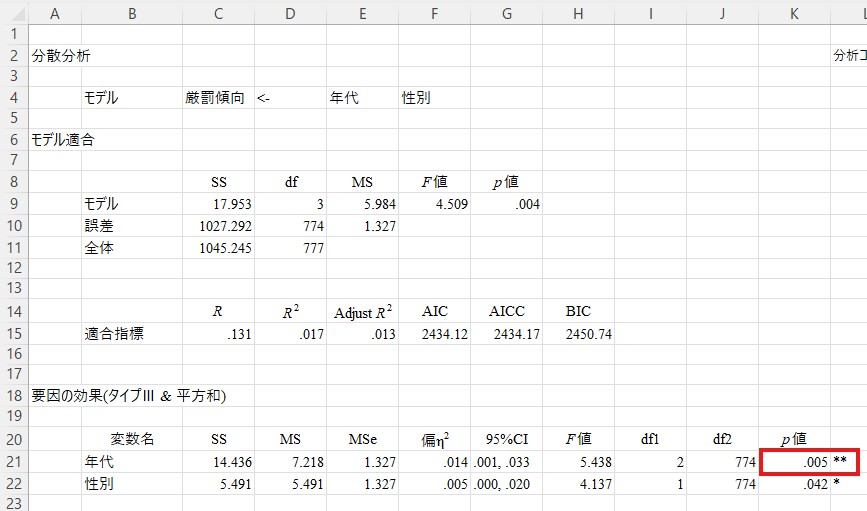Select column H header
This screenshot has height=511, width=867.
(578, 12)
